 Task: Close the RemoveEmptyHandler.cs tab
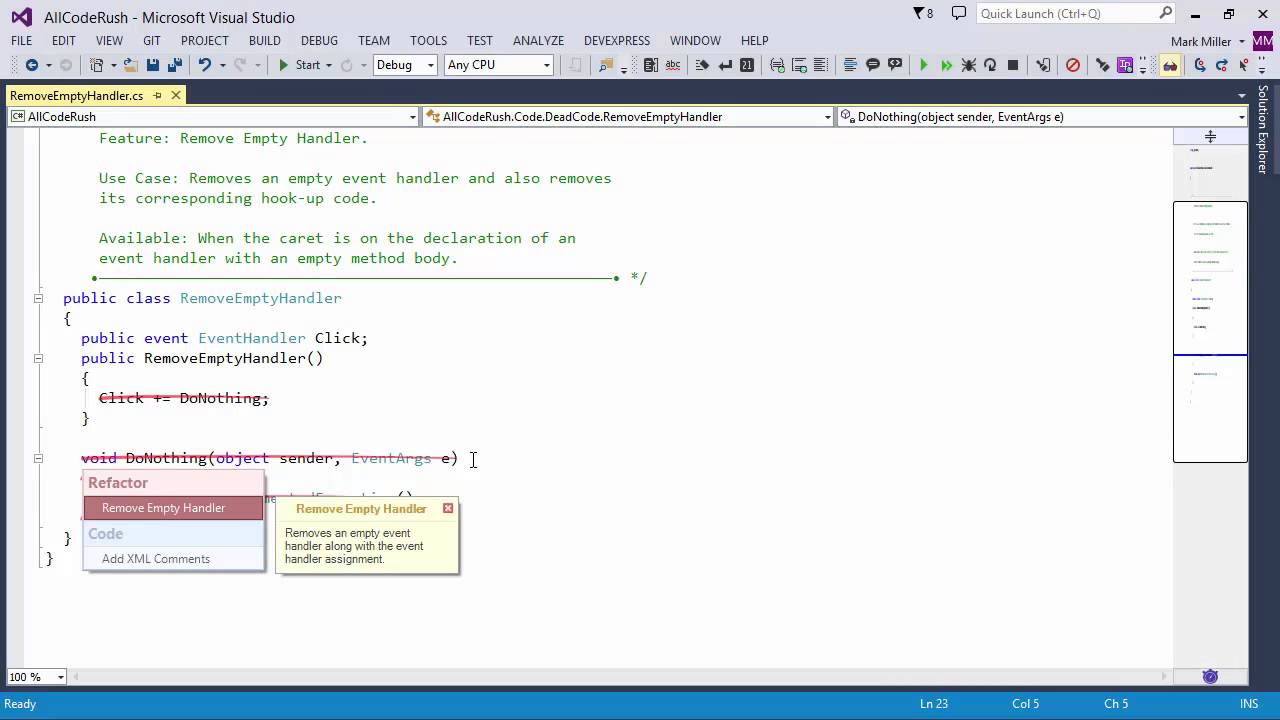coord(176,96)
